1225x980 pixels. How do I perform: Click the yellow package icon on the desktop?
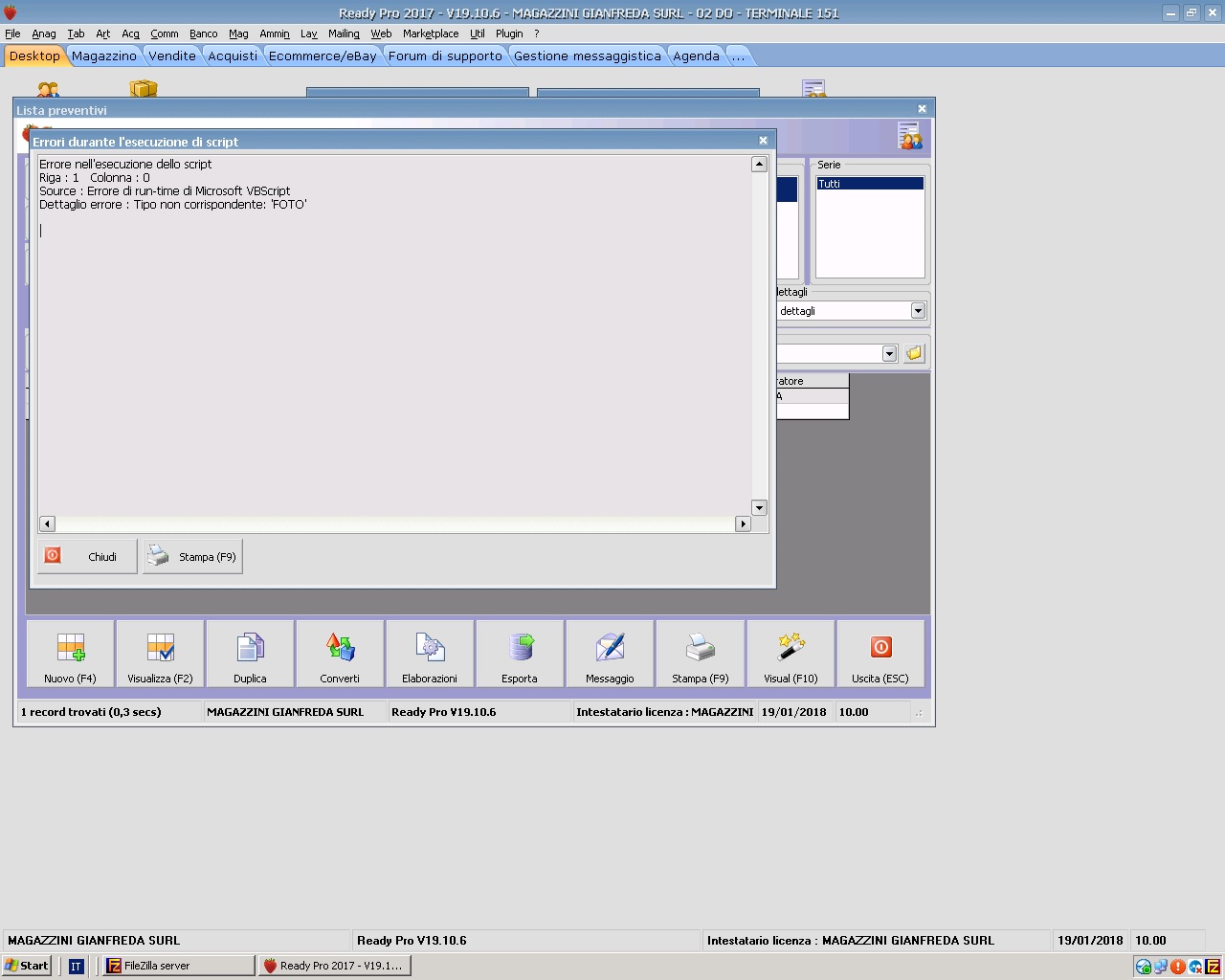point(144,89)
